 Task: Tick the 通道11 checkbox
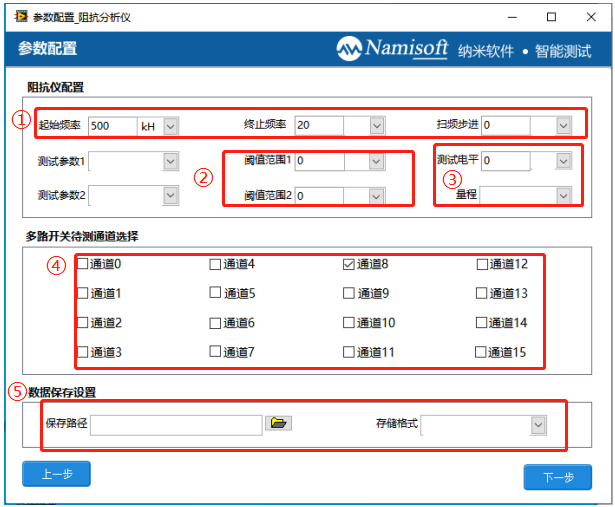coord(349,352)
